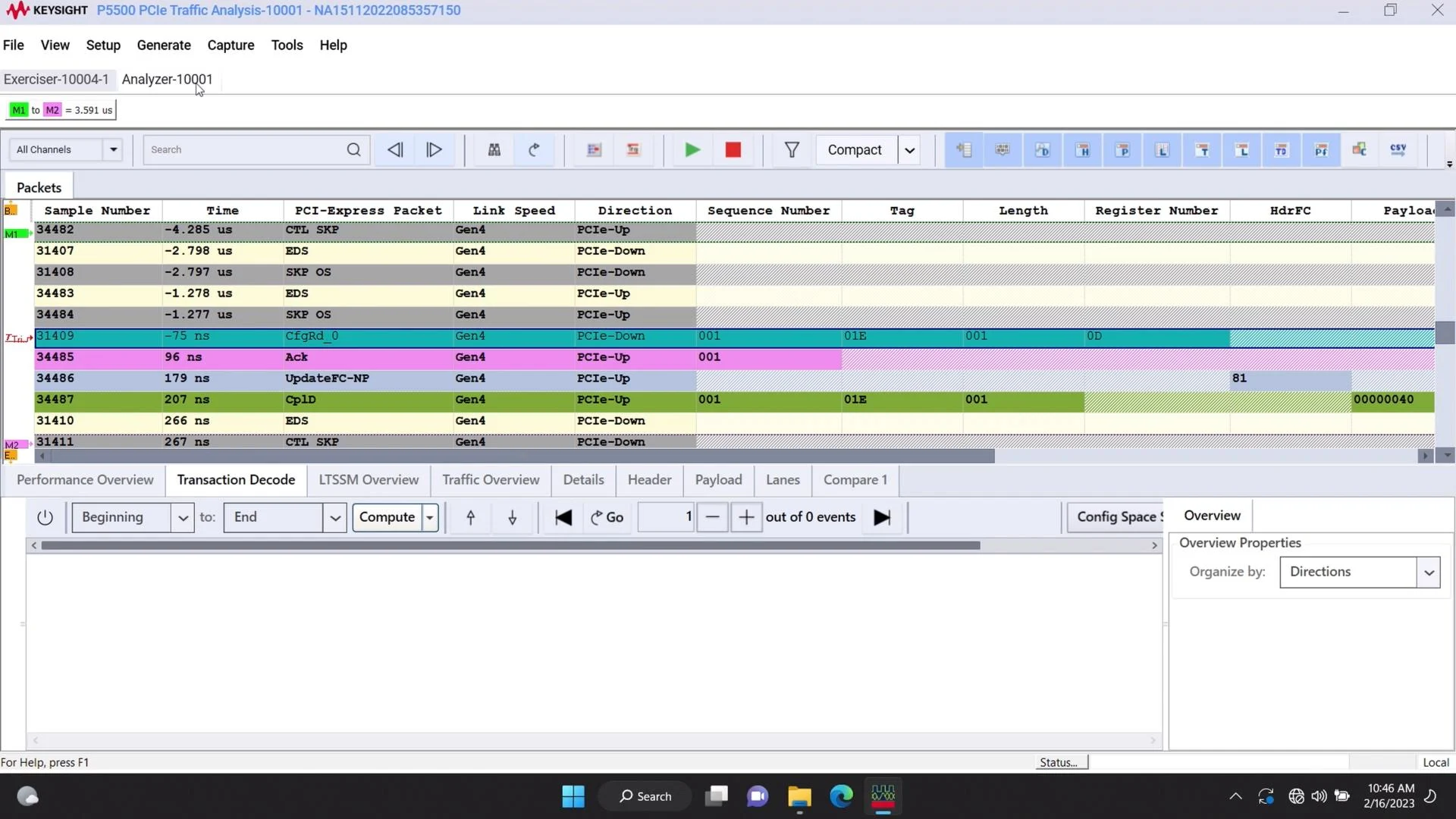This screenshot has height=819, width=1456.
Task: Open the Beginning range dropdown
Action: pos(182,518)
